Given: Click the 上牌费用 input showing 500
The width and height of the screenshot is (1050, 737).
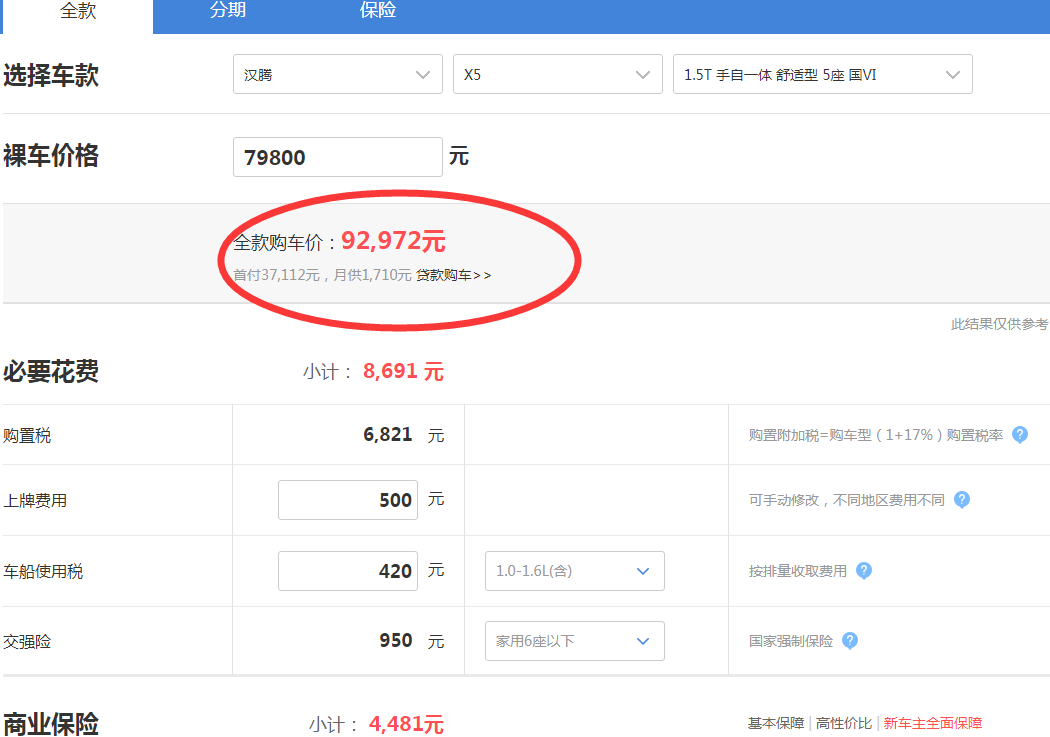Looking at the screenshot, I should [x=348, y=500].
